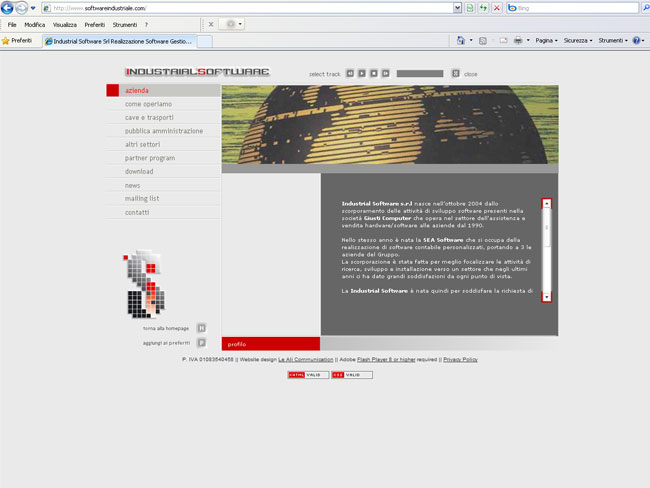Click the play track button
This screenshot has width=650, height=488.
pyautogui.click(x=362, y=73)
